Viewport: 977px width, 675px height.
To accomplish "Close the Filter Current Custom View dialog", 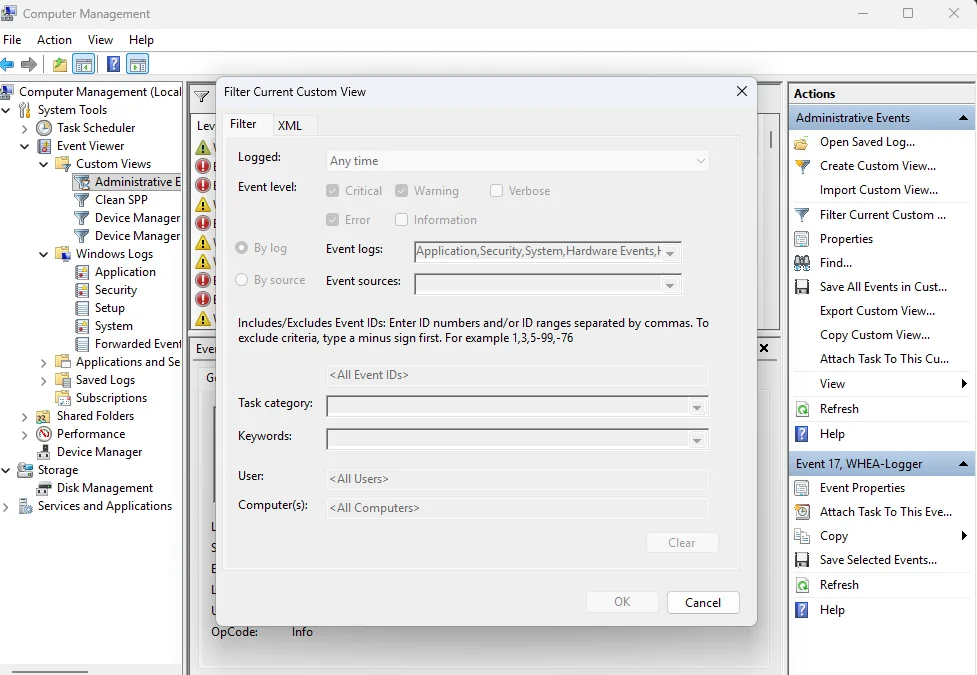I will click(741, 92).
